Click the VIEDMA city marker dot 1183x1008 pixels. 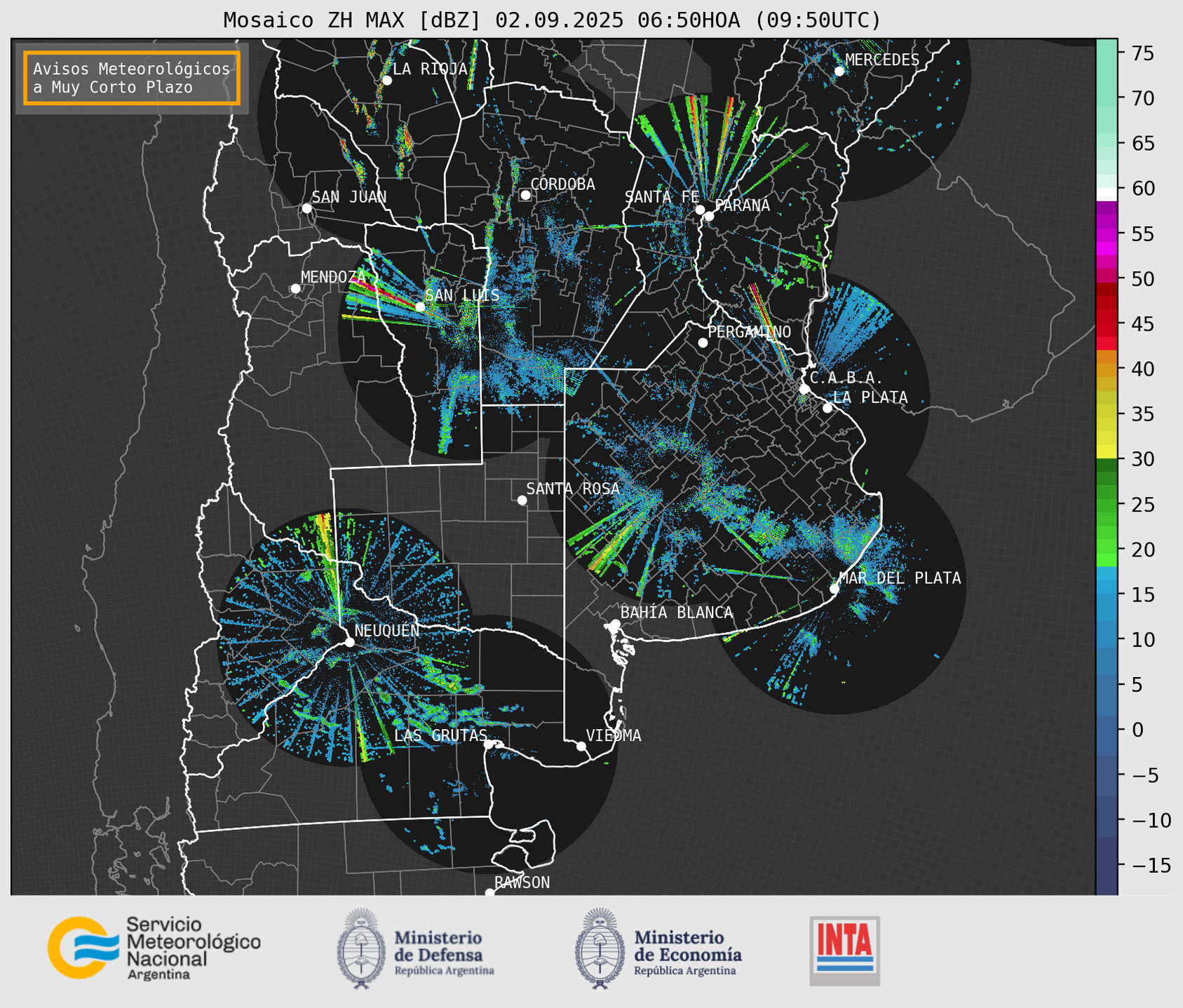[581, 746]
